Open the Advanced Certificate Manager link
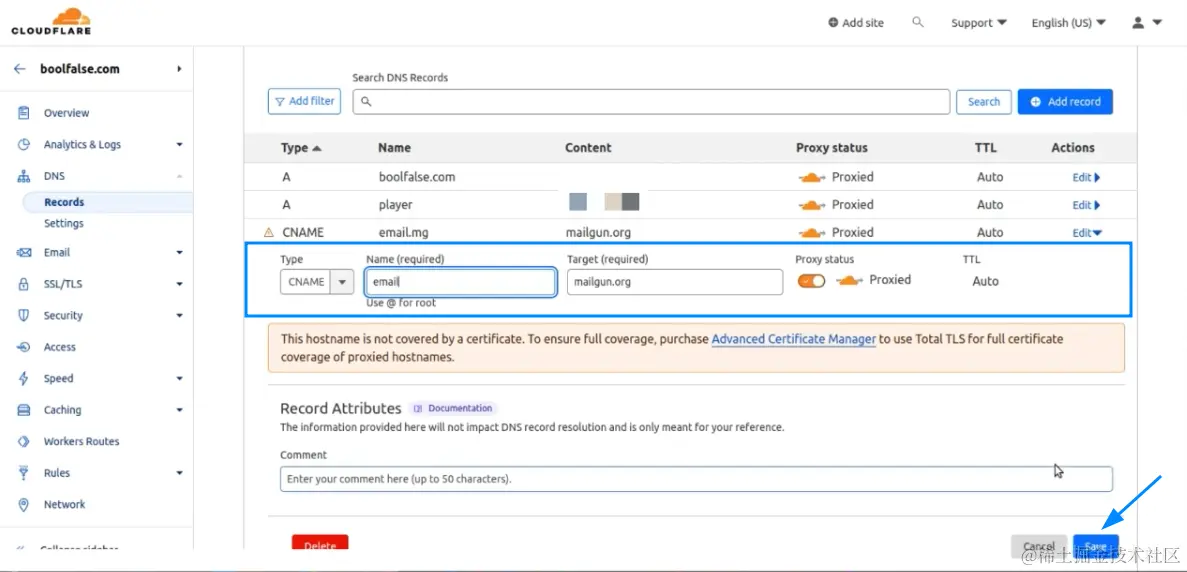 [x=793, y=340]
